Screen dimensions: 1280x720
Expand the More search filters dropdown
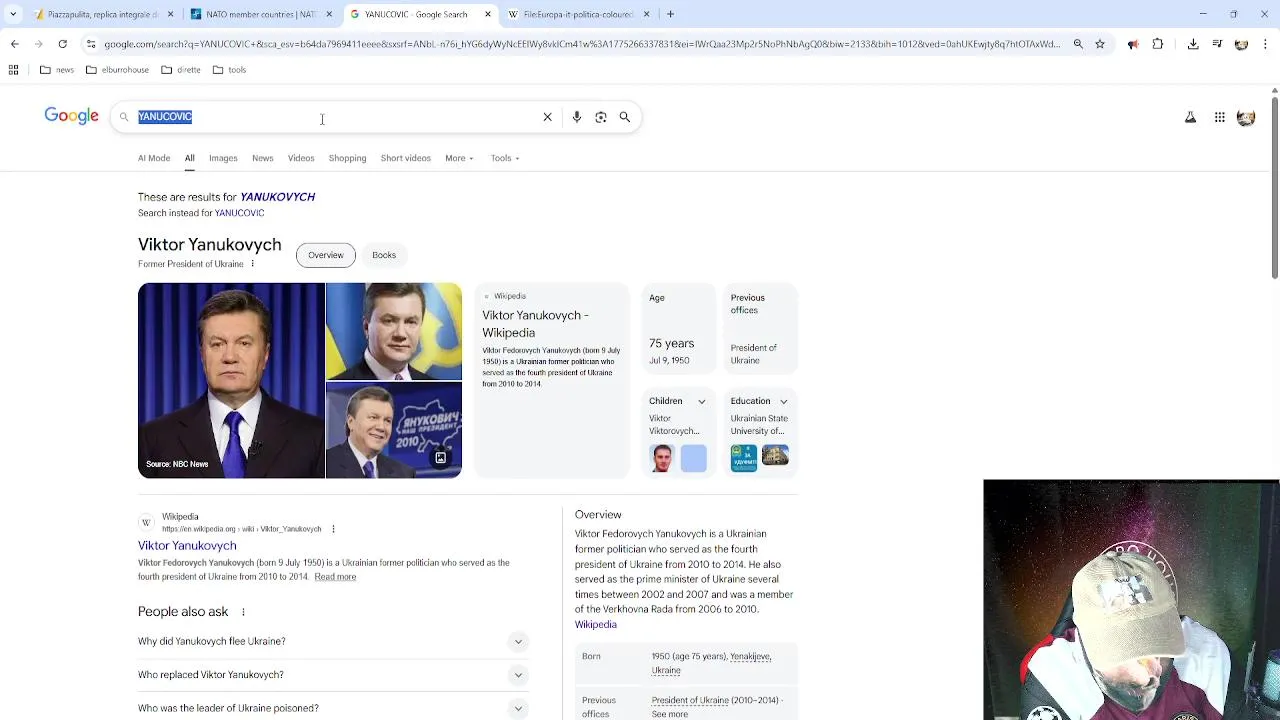tap(459, 158)
